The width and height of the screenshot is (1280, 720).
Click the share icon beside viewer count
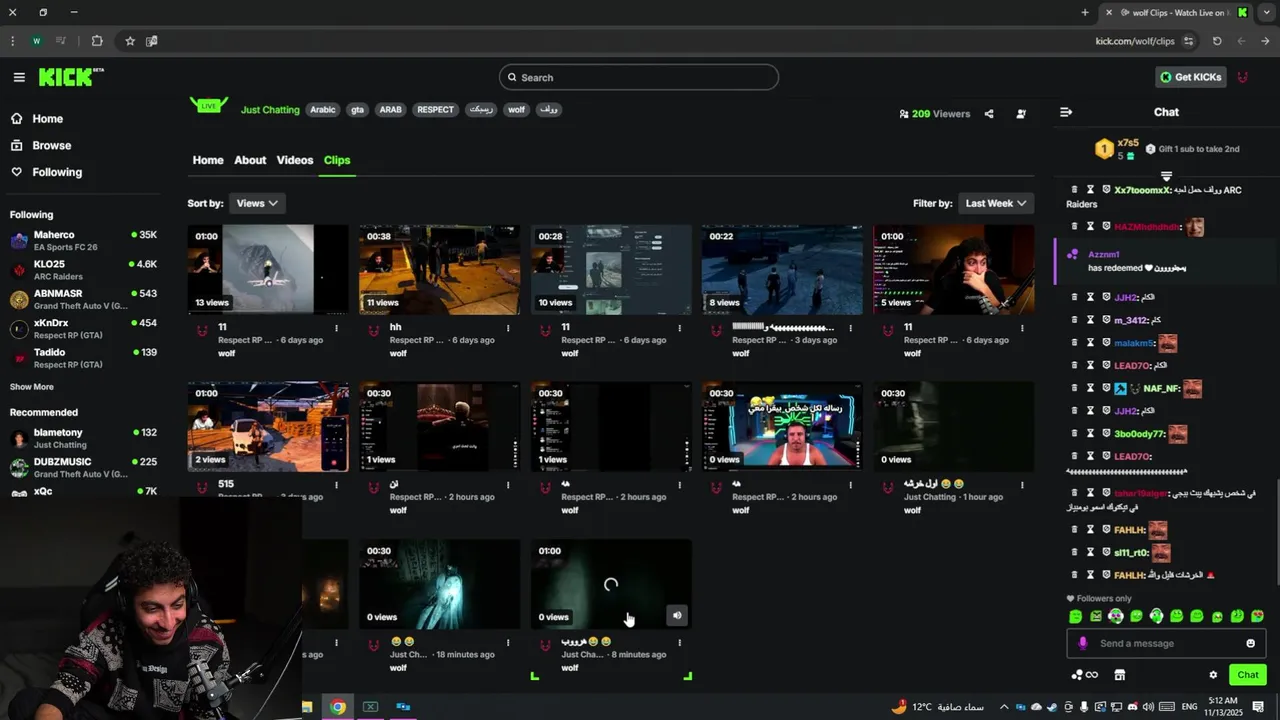point(989,114)
